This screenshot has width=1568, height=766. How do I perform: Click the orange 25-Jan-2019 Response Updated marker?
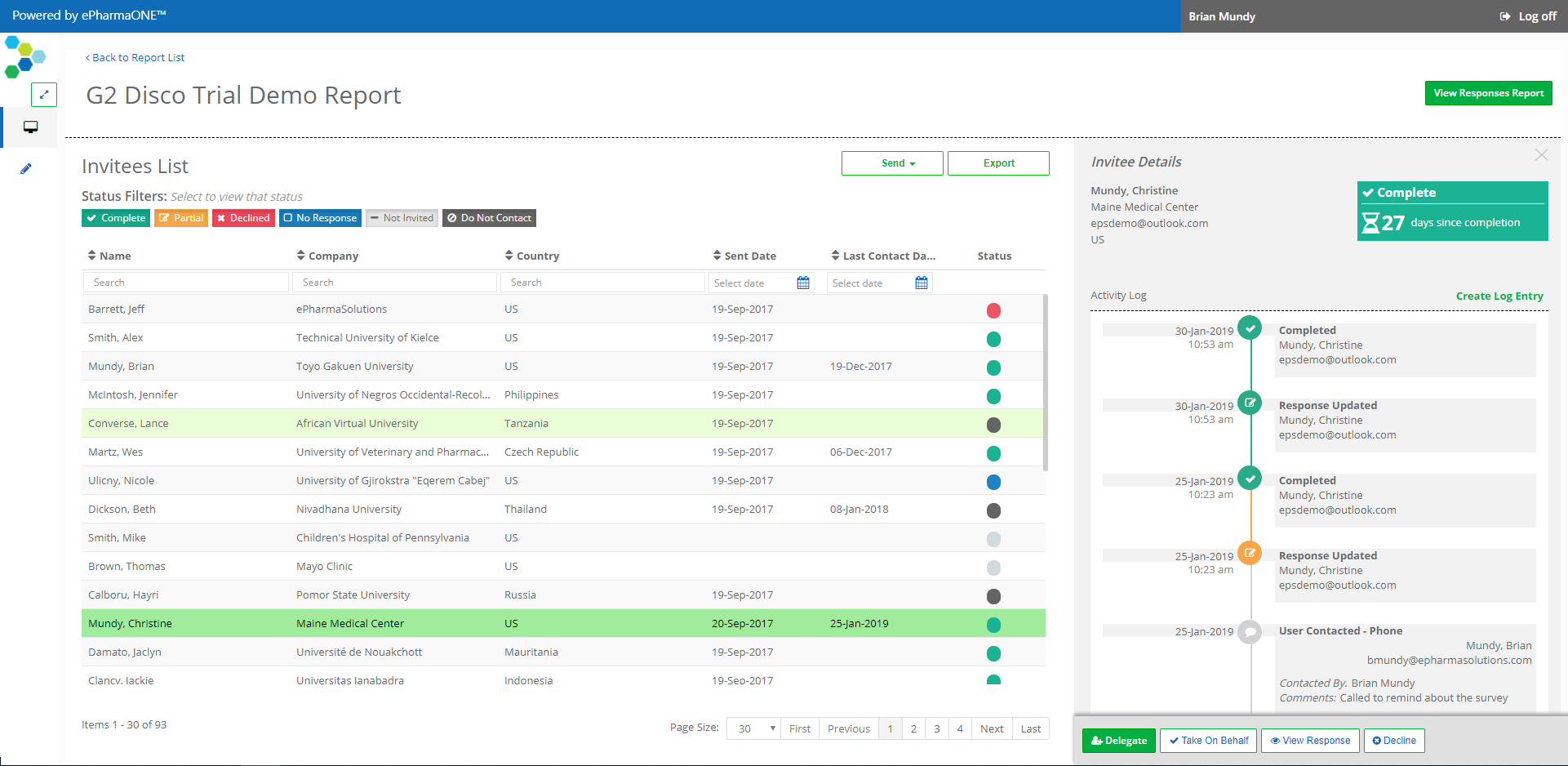point(1250,553)
